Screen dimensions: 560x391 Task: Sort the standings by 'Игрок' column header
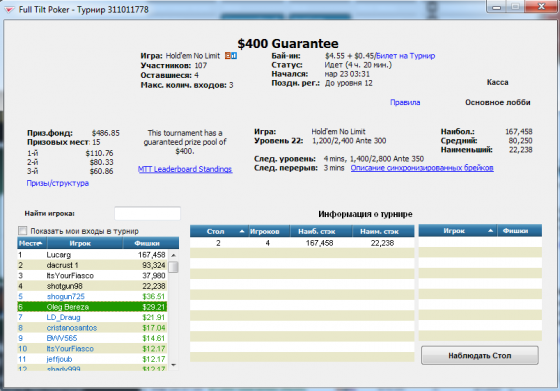(85, 243)
